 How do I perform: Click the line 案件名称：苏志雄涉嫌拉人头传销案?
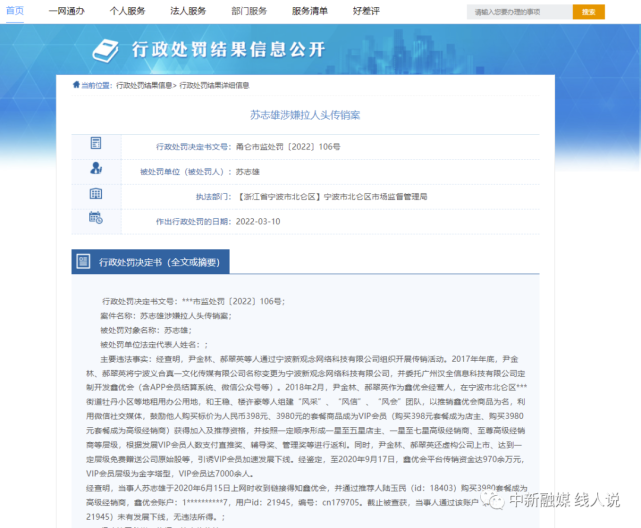tap(166, 316)
